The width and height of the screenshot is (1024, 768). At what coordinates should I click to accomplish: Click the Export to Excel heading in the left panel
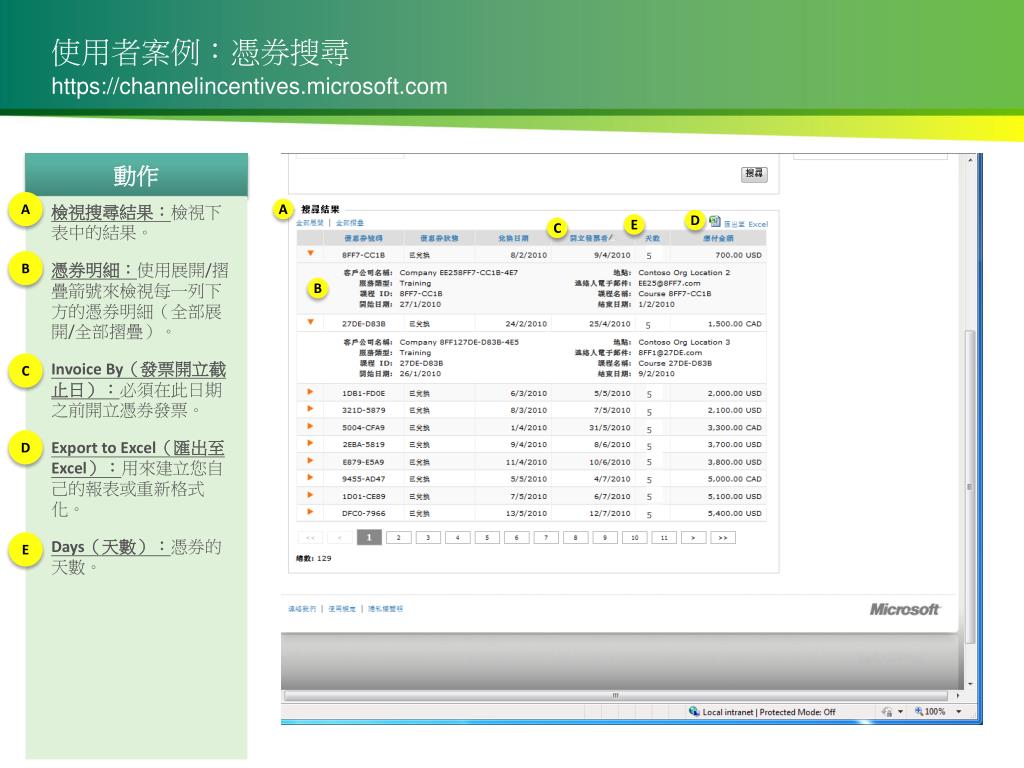pos(138,458)
